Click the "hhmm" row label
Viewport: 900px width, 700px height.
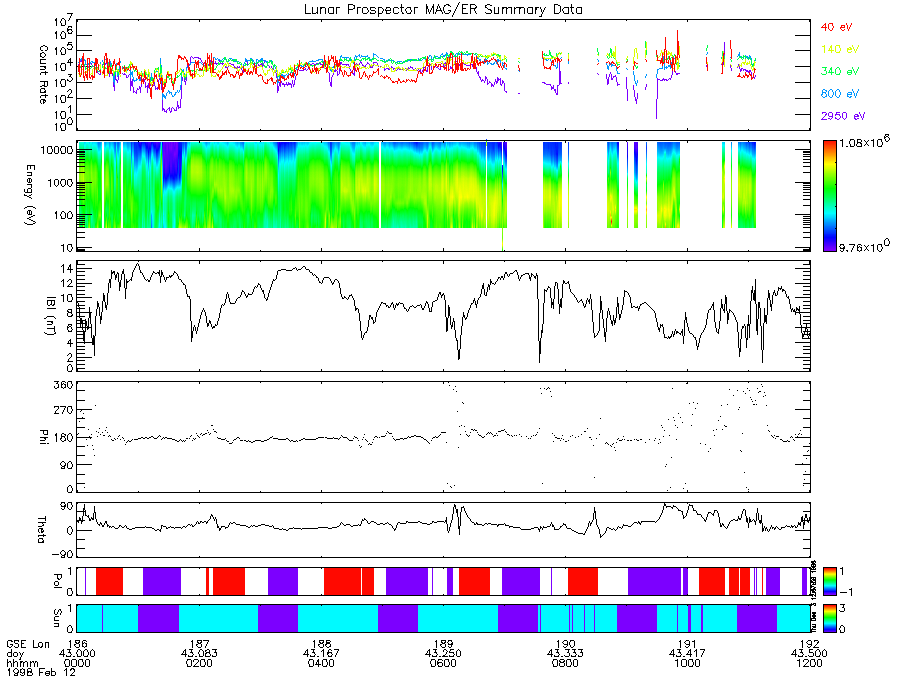pyautogui.click(x=22, y=663)
